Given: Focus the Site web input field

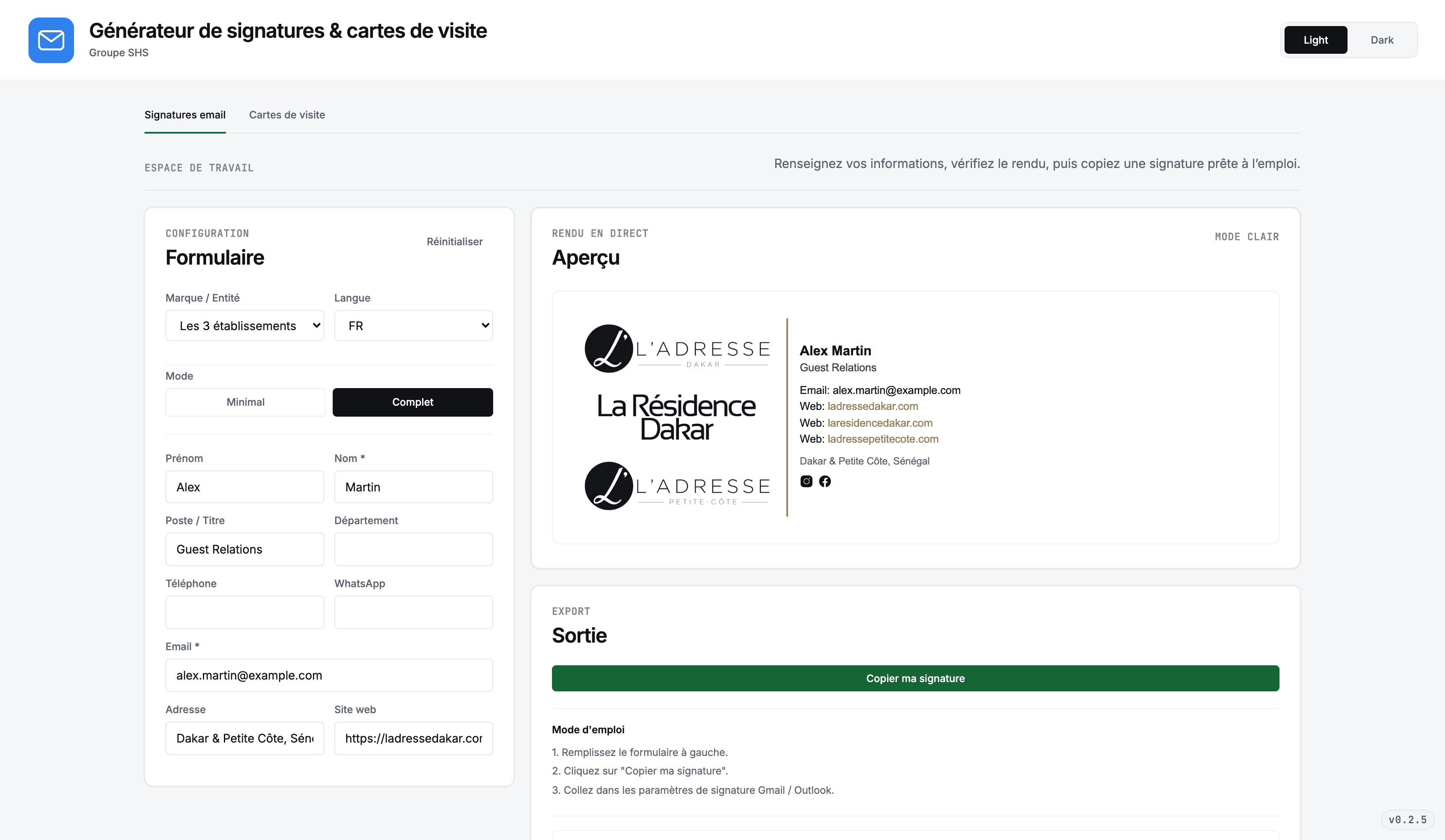Looking at the screenshot, I should coord(413,738).
